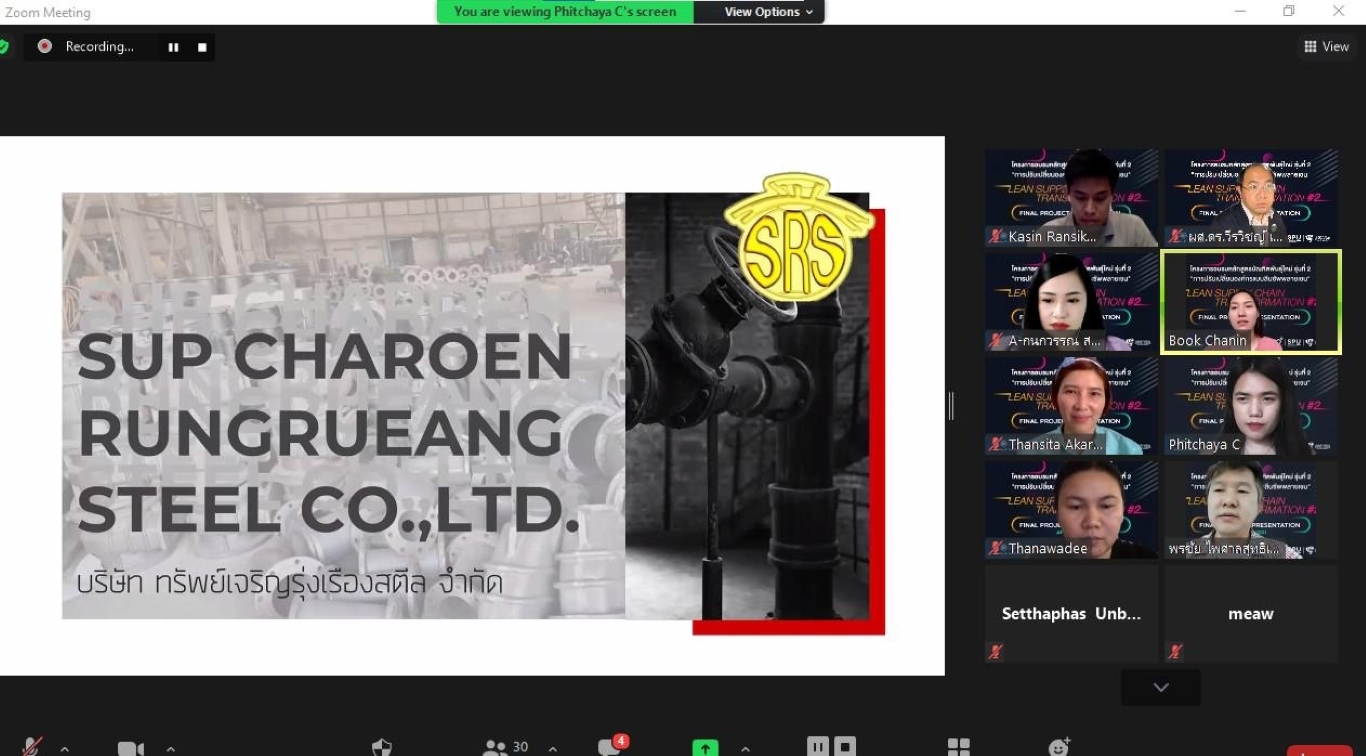Open the View layout menu at top right

1325,47
